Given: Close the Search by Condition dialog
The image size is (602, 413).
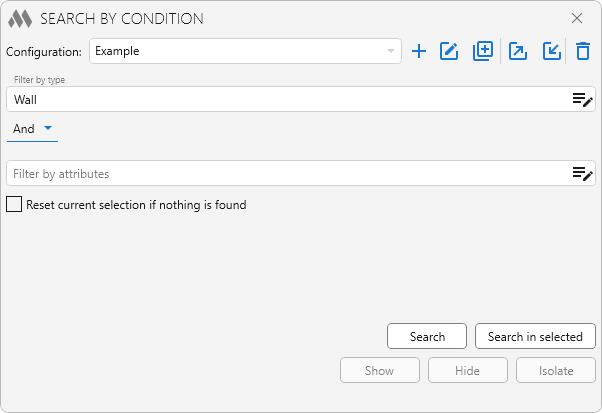Looking at the screenshot, I should [577, 18].
